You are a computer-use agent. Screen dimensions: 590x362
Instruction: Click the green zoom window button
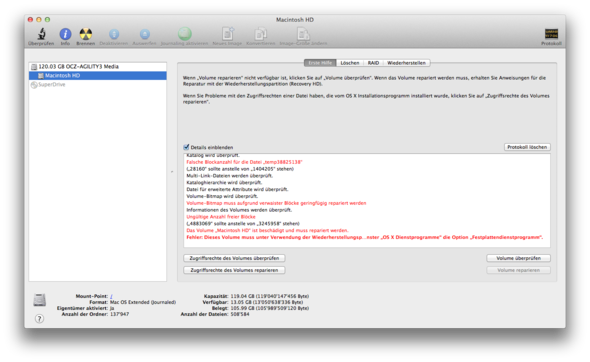tap(47, 20)
